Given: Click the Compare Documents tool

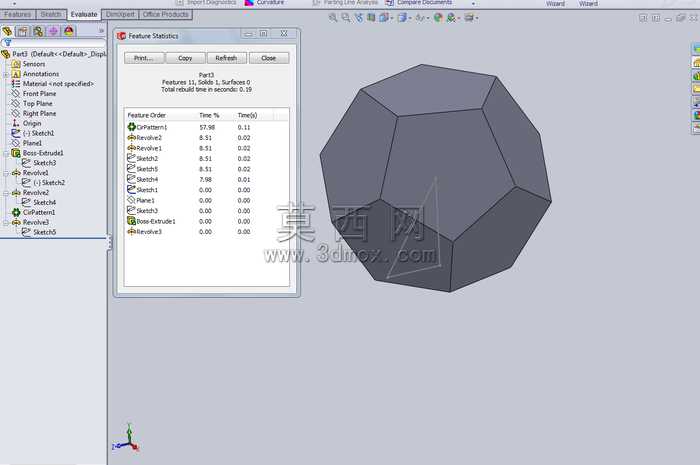Looking at the screenshot, I should click(x=419, y=3).
